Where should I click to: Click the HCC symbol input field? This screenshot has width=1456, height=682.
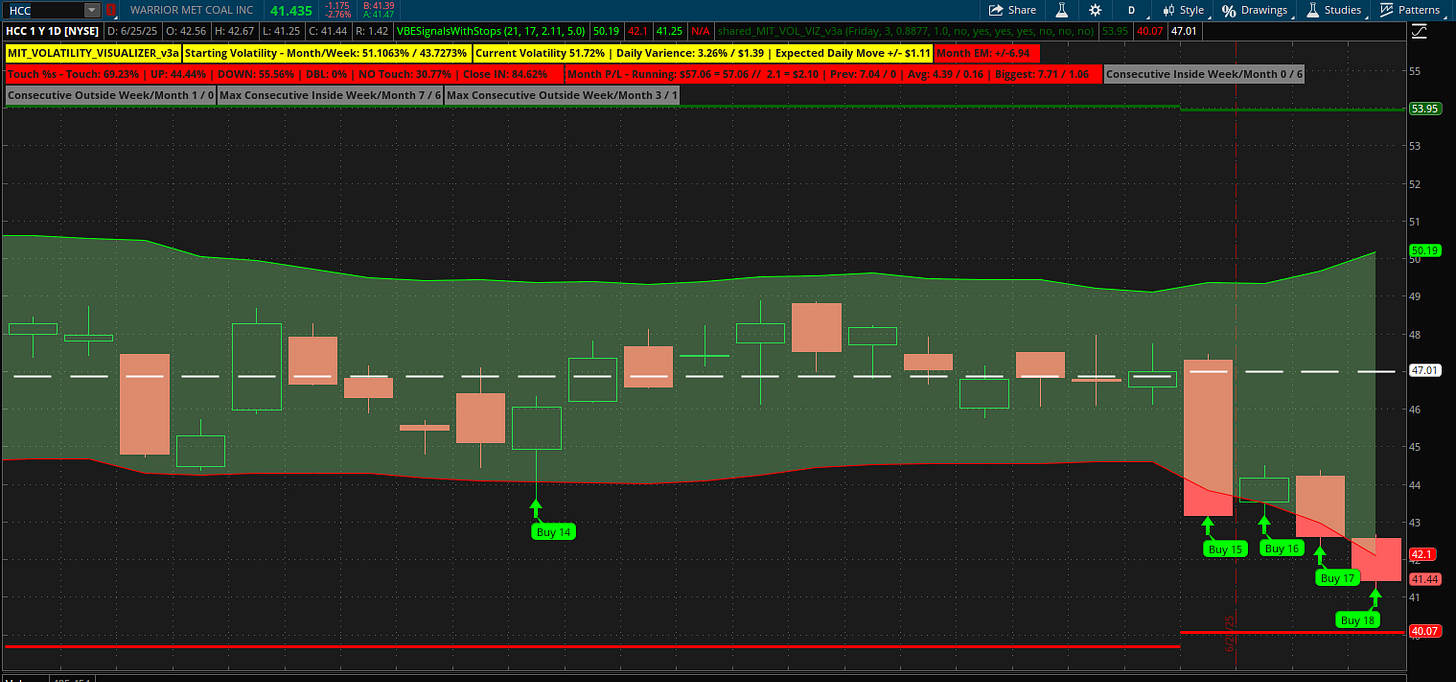coord(43,10)
